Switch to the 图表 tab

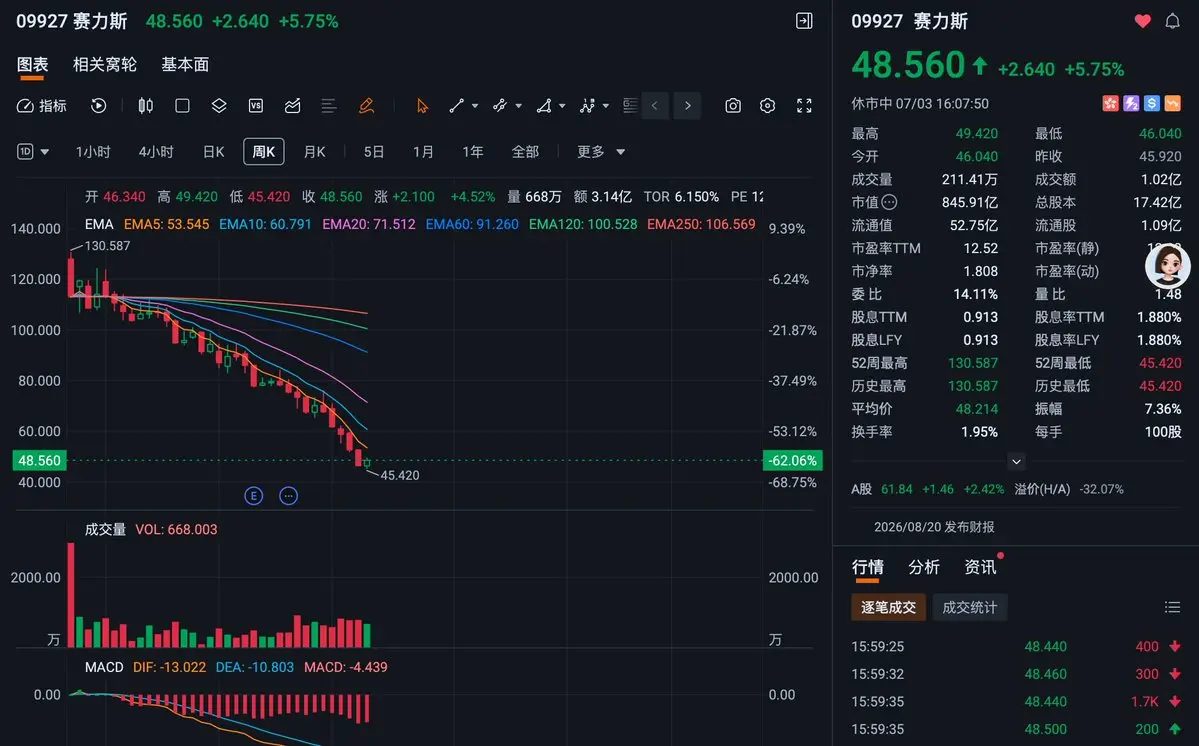coord(33,64)
